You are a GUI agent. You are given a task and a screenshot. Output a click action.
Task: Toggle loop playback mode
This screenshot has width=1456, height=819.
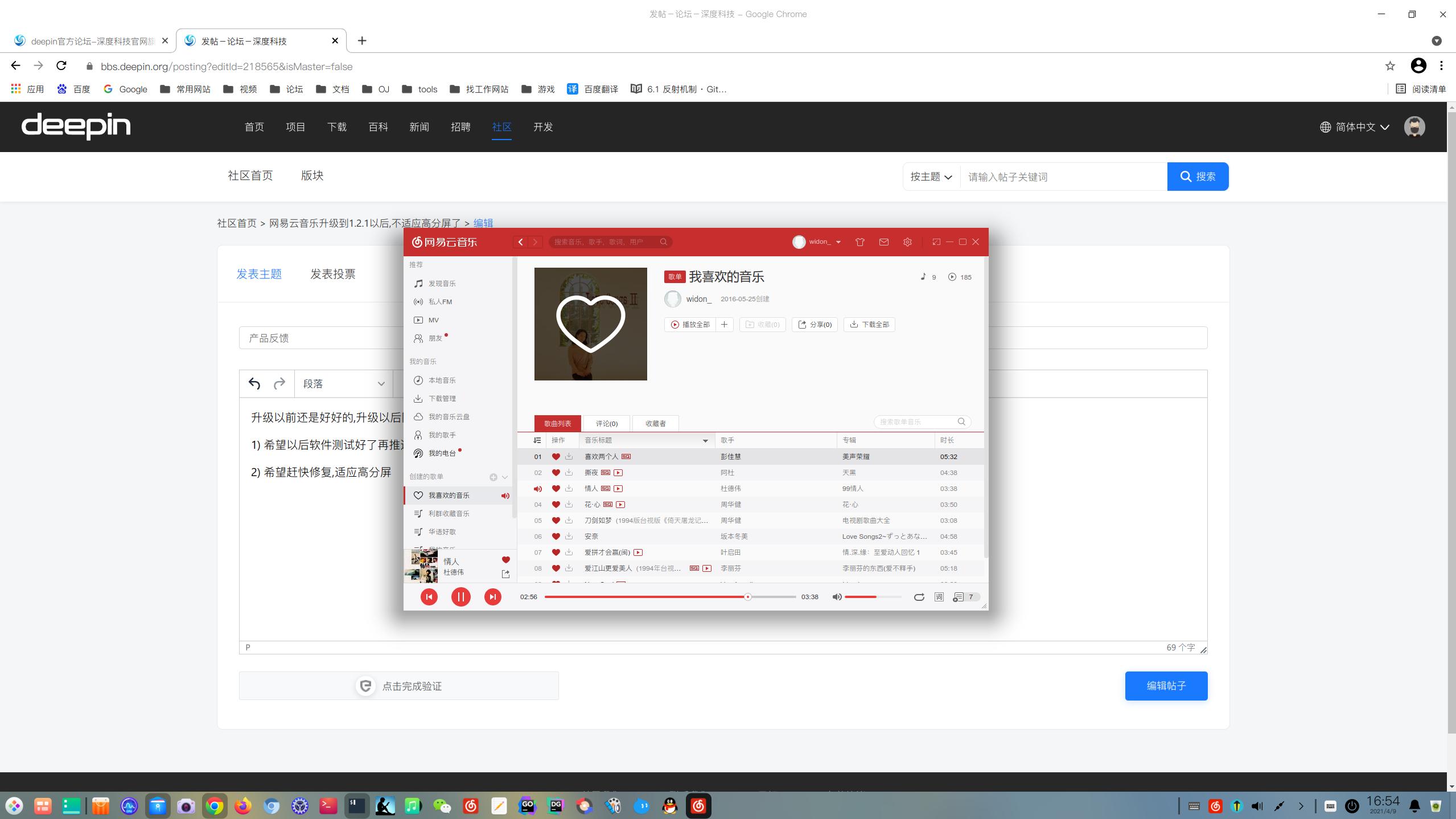click(x=919, y=597)
